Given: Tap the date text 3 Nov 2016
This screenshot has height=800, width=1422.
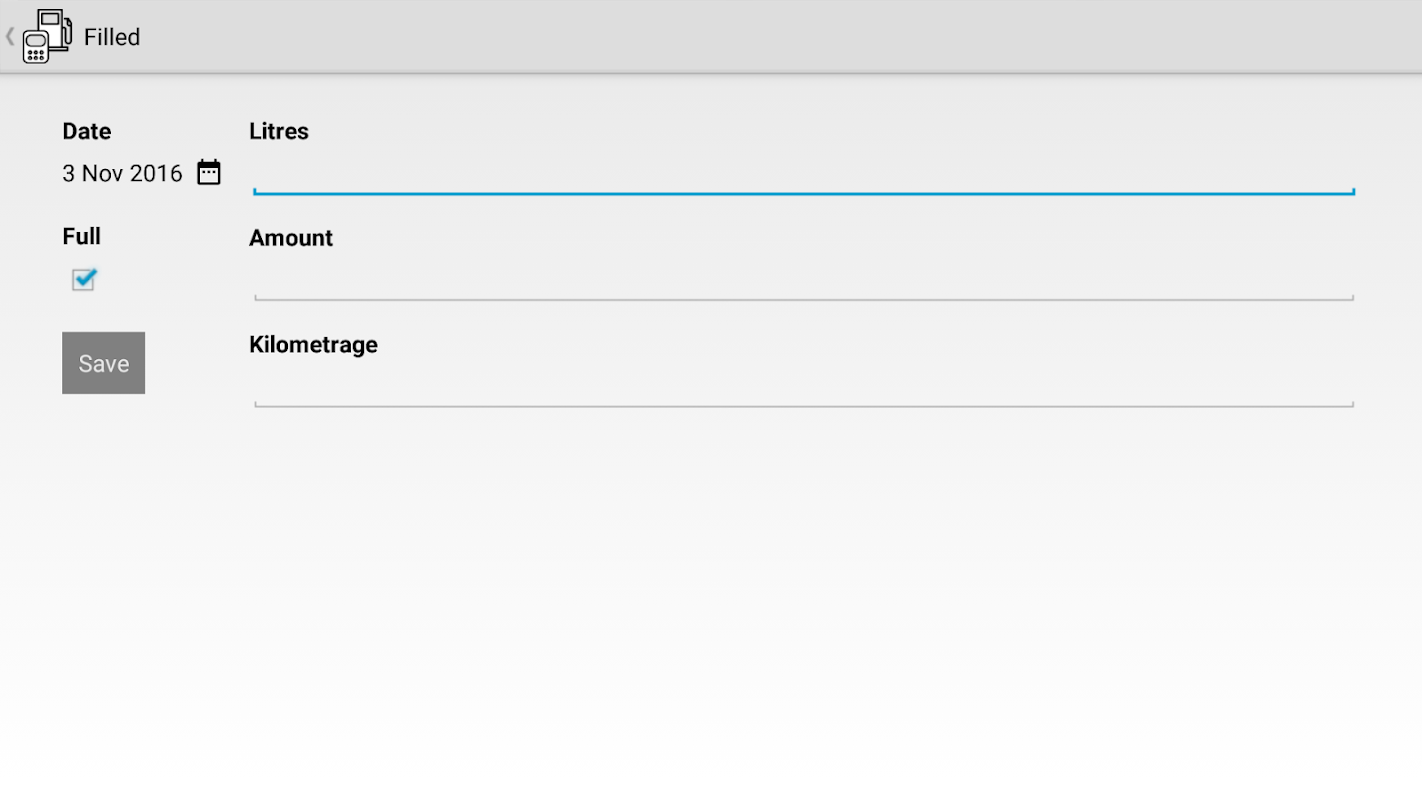Looking at the screenshot, I should coord(122,173).
